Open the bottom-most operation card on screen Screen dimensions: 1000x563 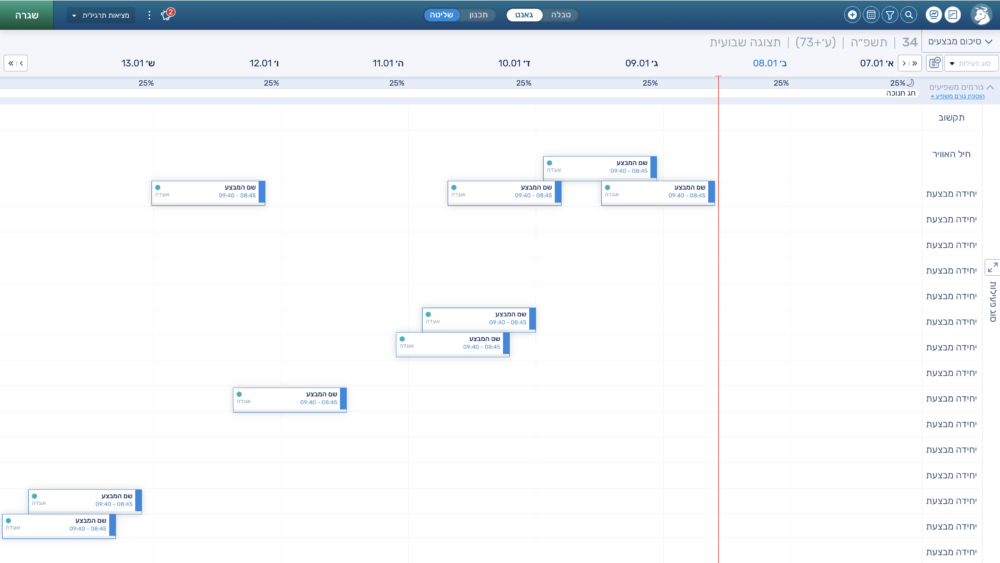coord(59,526)
